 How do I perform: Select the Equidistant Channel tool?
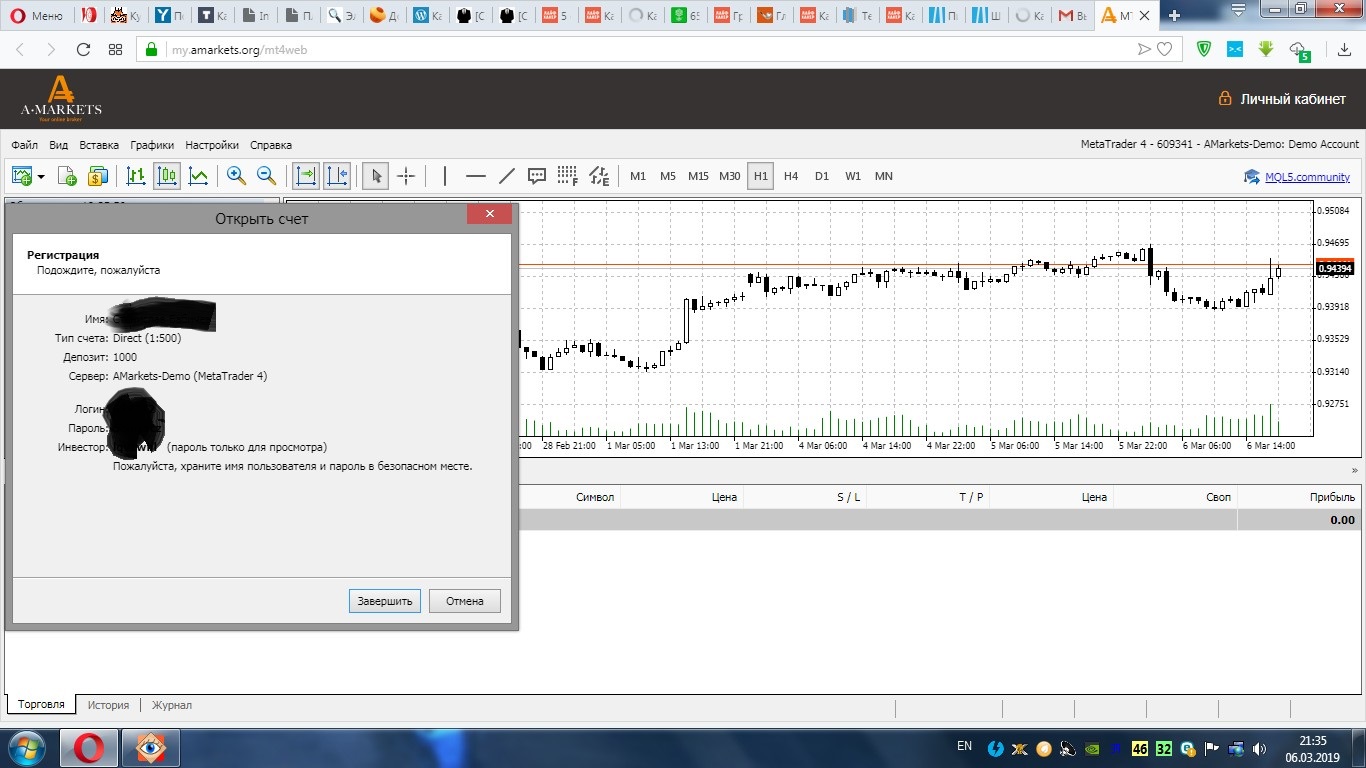click(599, 176)
